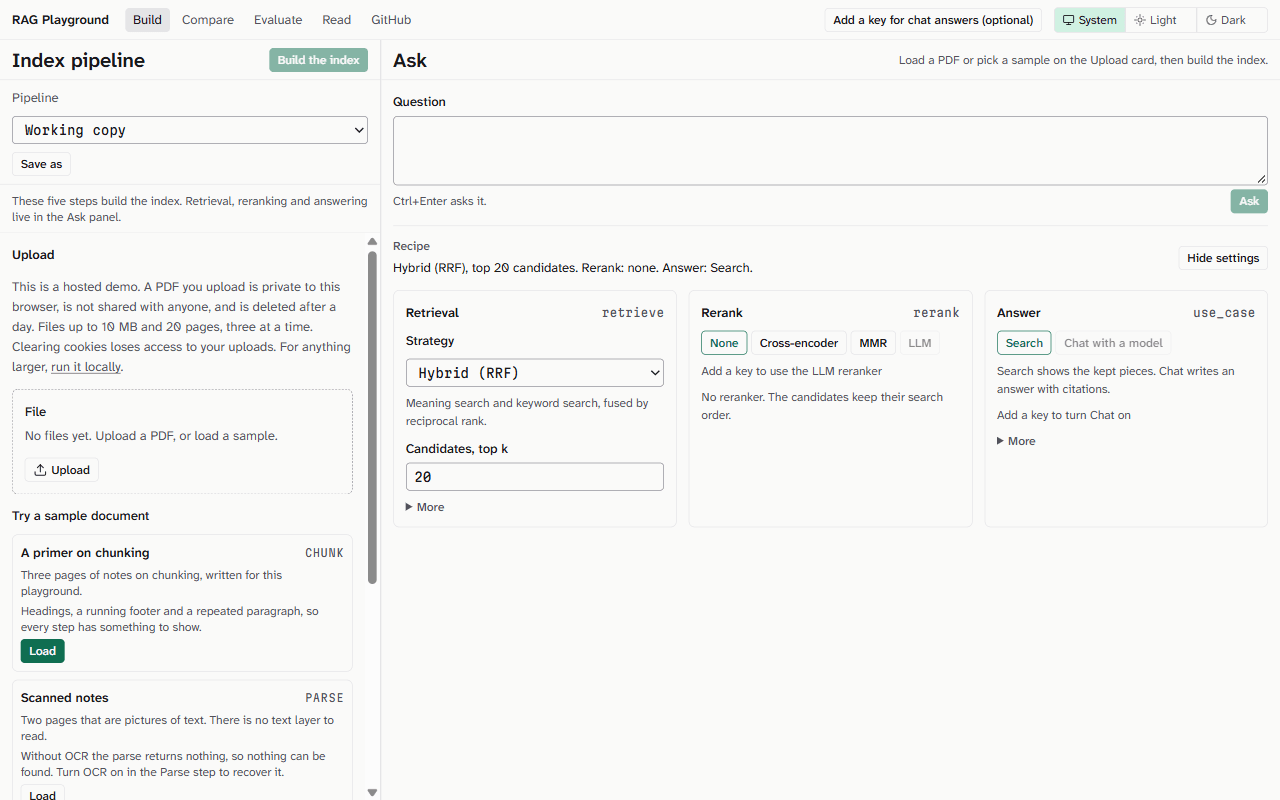Click the upload arrow icon in File box
The image size is (1280, 800).
(40, 470)
